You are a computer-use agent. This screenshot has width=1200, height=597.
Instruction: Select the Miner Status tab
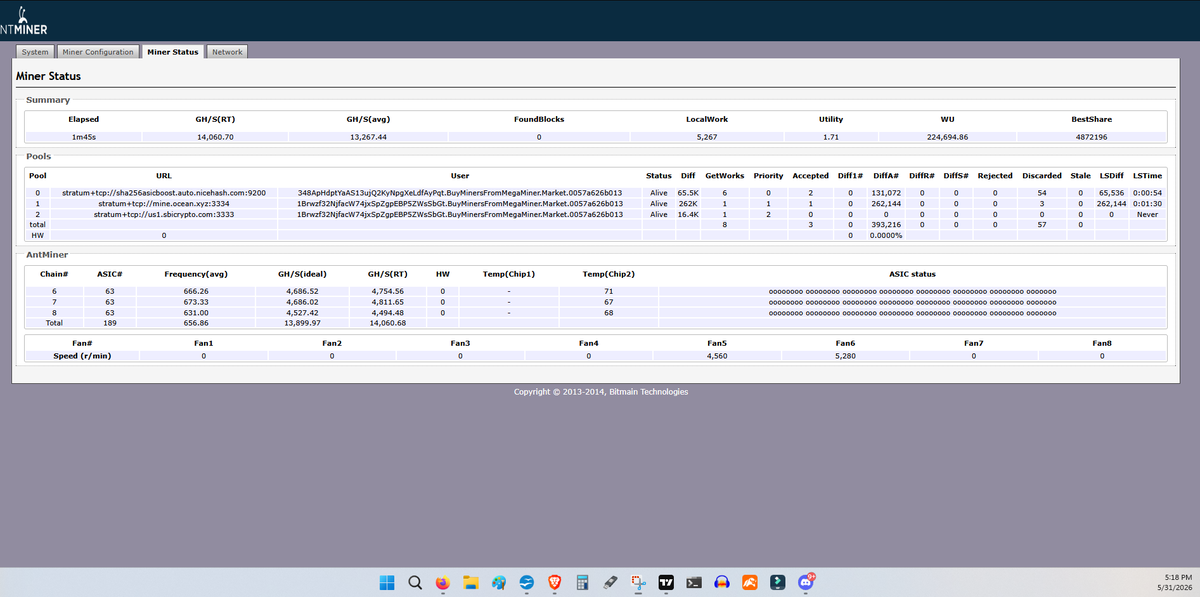coord(173,52)
